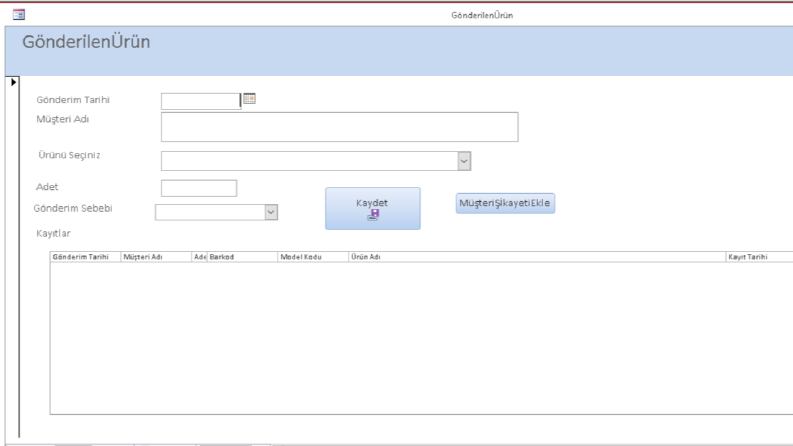The height and width of the screenshot is (446, 793).
Task: Select the record selector arrow
Action: (14, 82)
